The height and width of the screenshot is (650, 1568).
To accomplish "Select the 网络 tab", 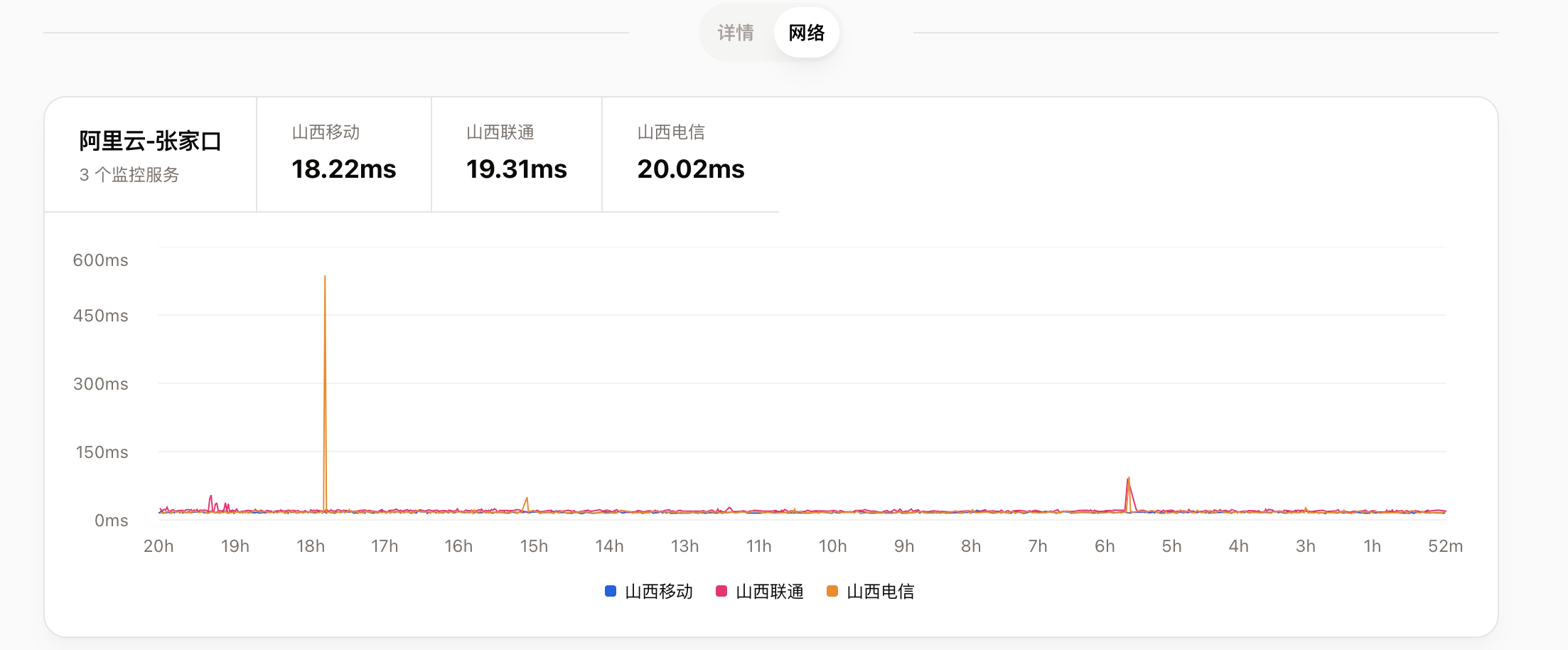I will [806, 33].
